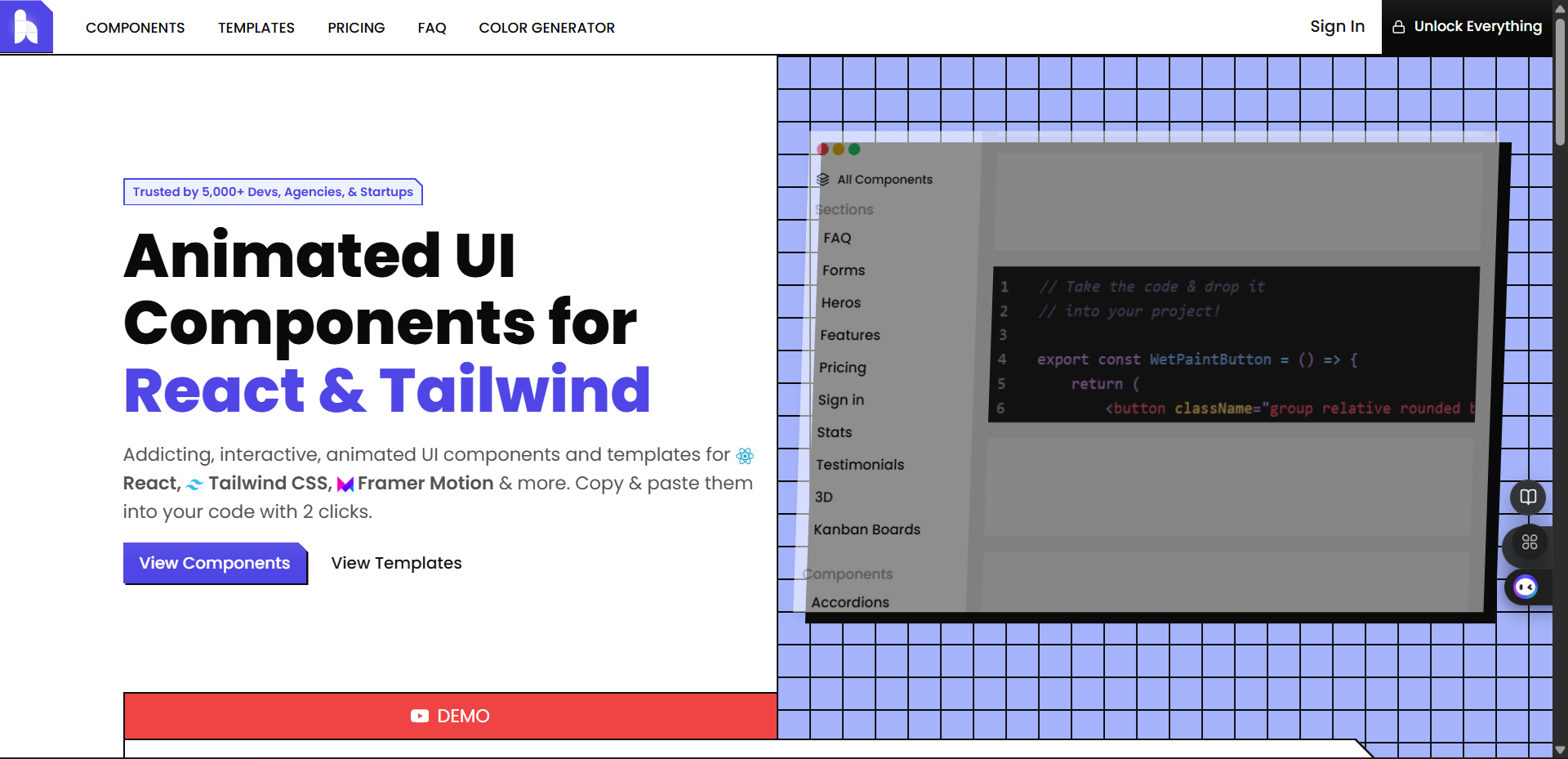
Task: Click the component grid floating button
Action: pyautogui.click(x=1530, y=541)
